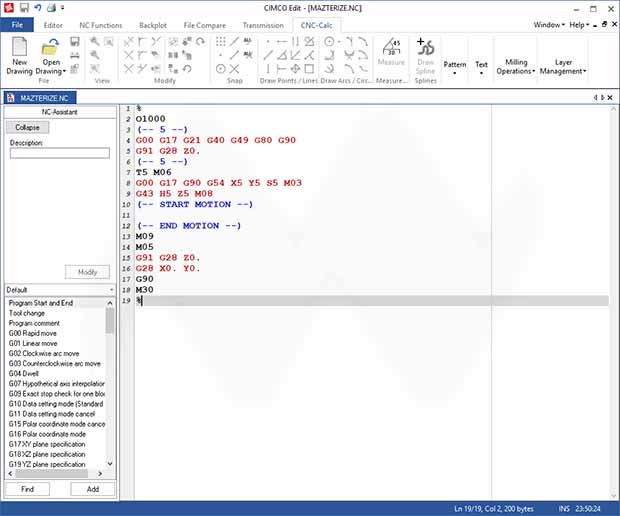The image size is (620, 516).
Task: Click the macro list horizontal scroll right arrow
Action: (100, 473)
